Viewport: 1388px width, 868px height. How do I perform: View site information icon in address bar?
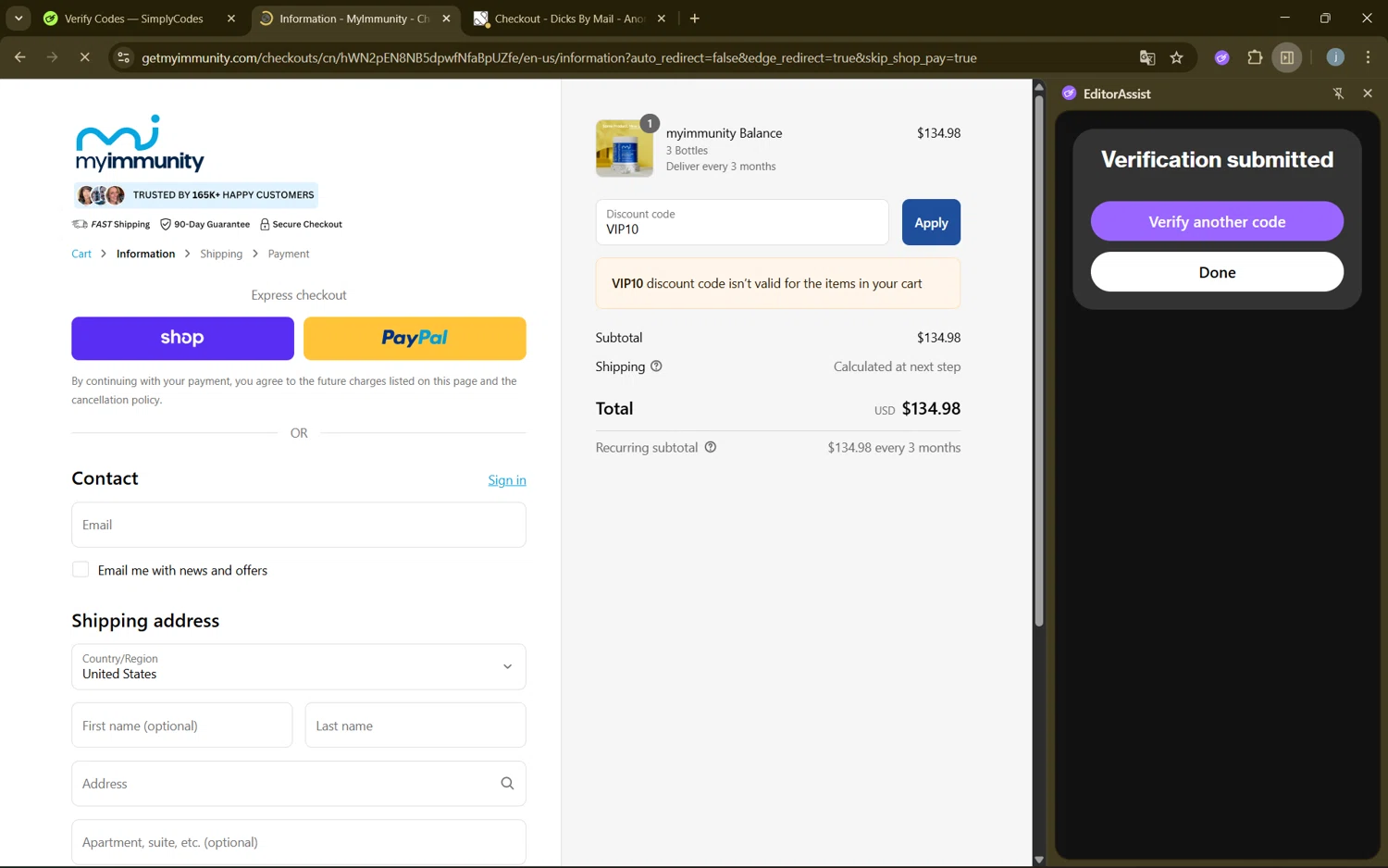(x=123, y=57)
